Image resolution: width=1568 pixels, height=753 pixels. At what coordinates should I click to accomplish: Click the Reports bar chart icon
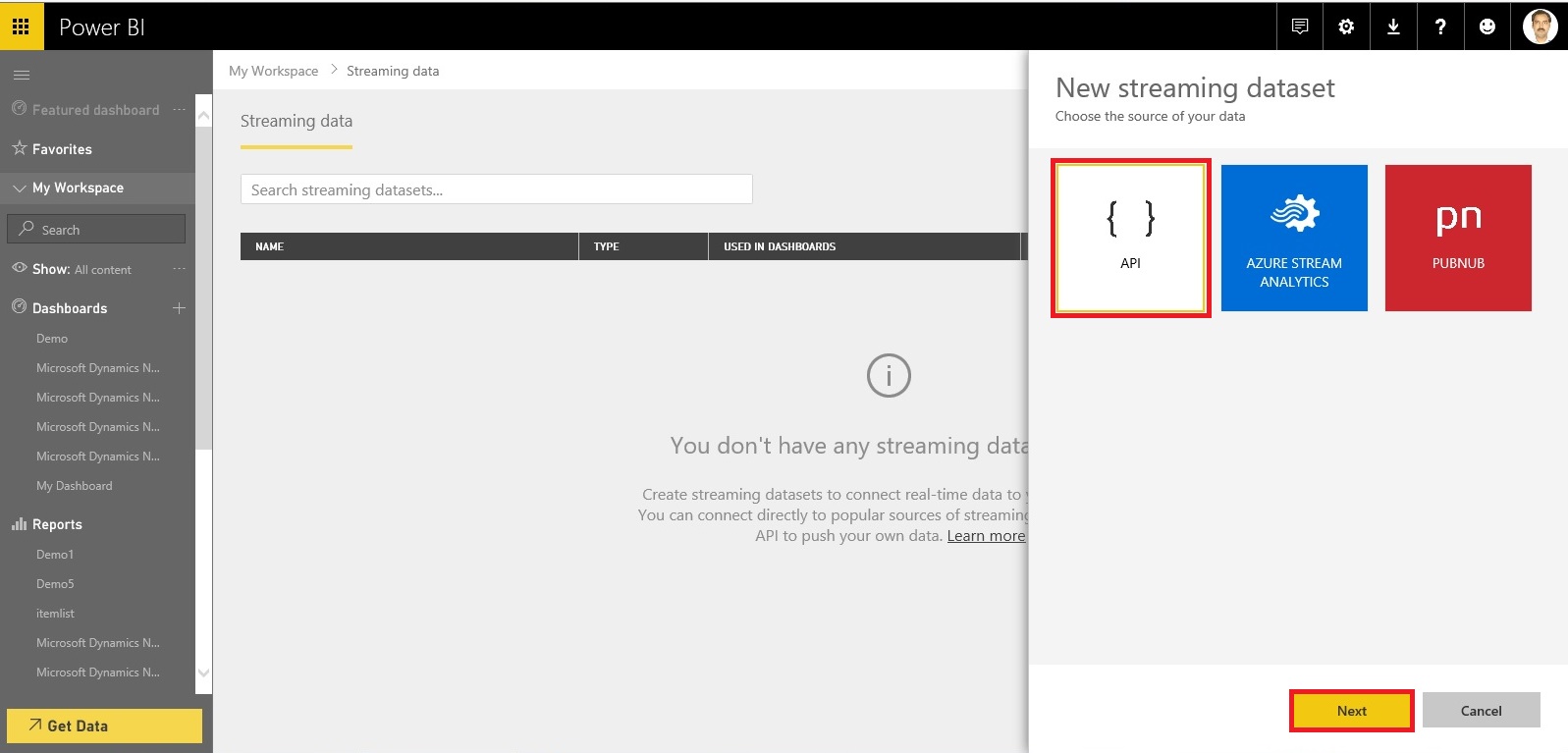(19, 523)
